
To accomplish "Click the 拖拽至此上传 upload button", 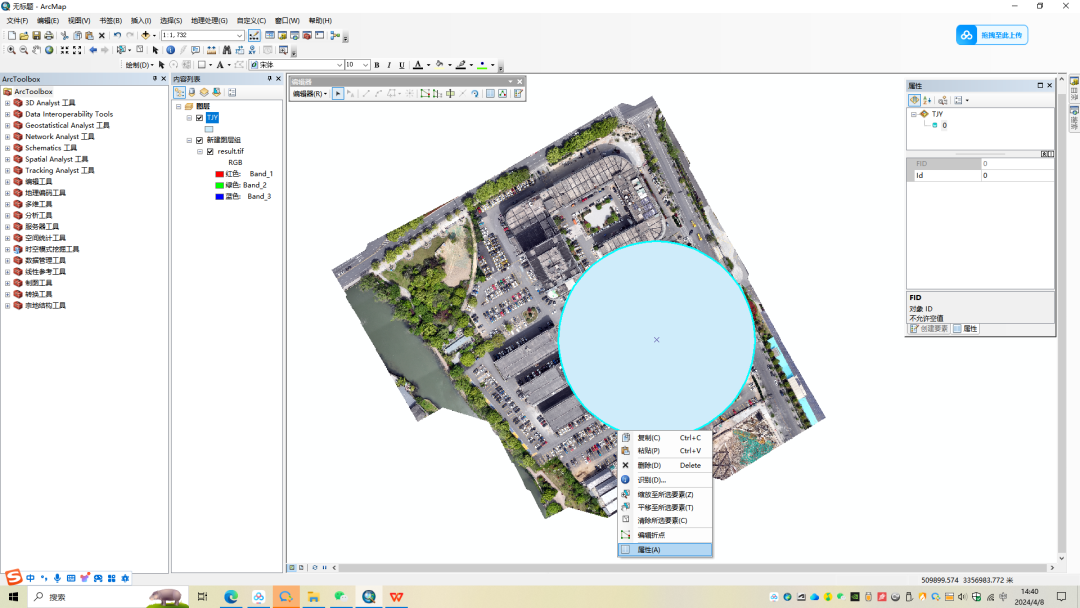I will tap(992, 35).
